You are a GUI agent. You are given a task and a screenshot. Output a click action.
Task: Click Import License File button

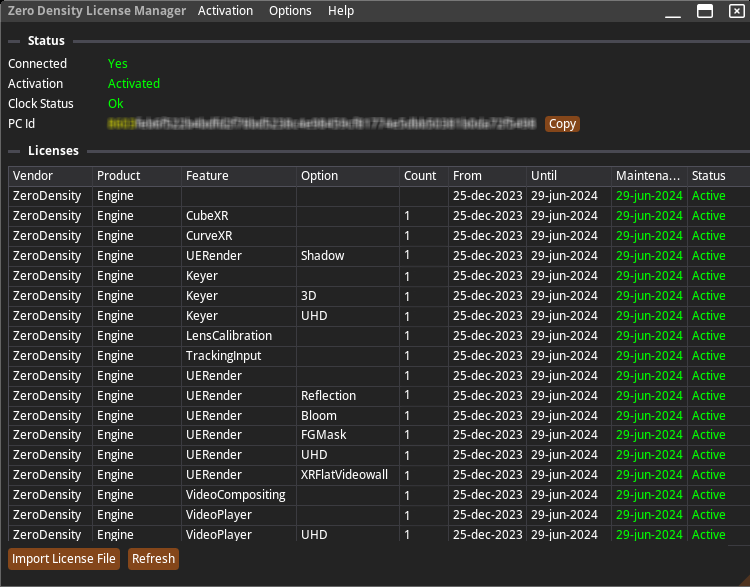64,559
